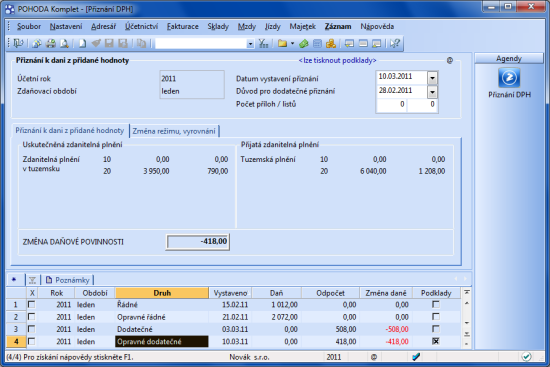Click the gold coins toolbar icon
550x367 pixels.
(x=331, y=44)
